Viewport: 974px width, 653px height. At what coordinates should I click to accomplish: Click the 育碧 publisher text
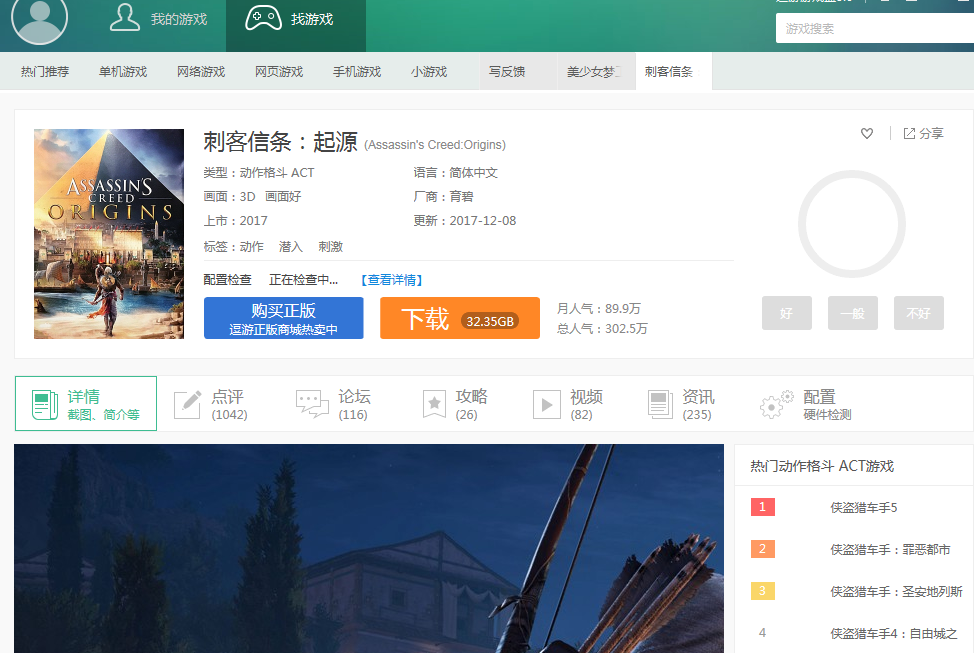(462, 197)
